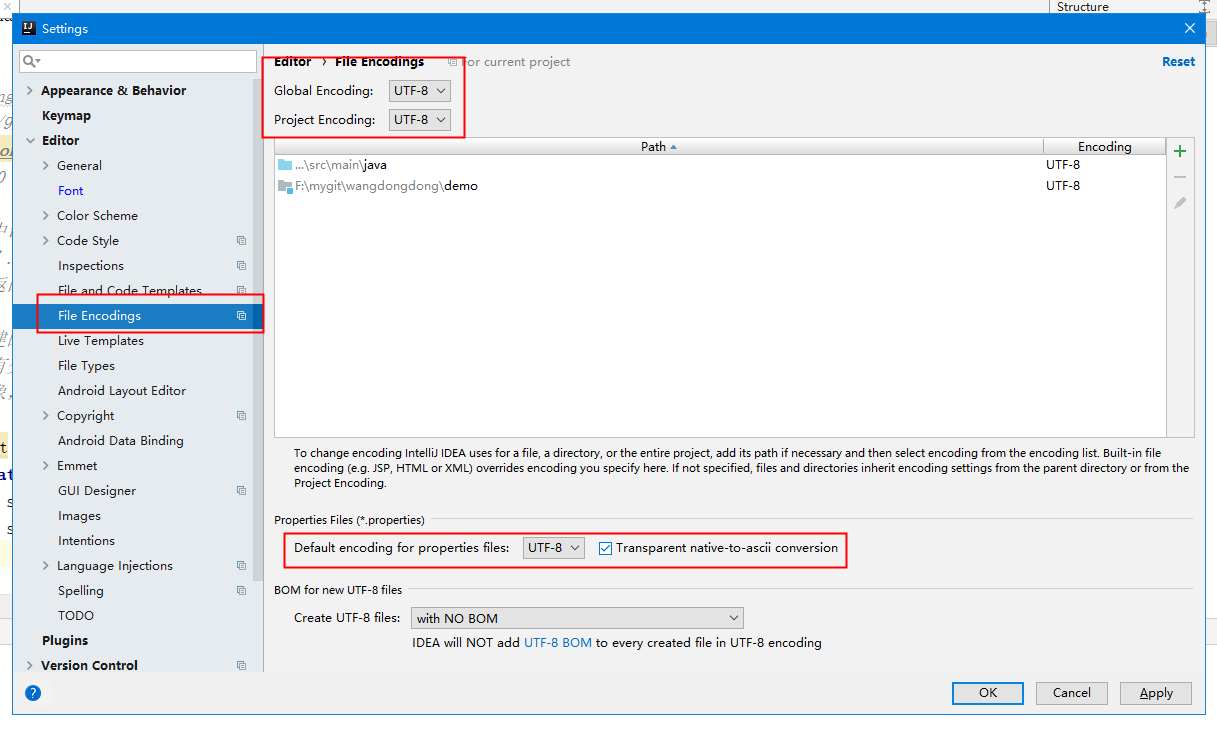Select File Encodings in the tree

click(x=99, y=316)
